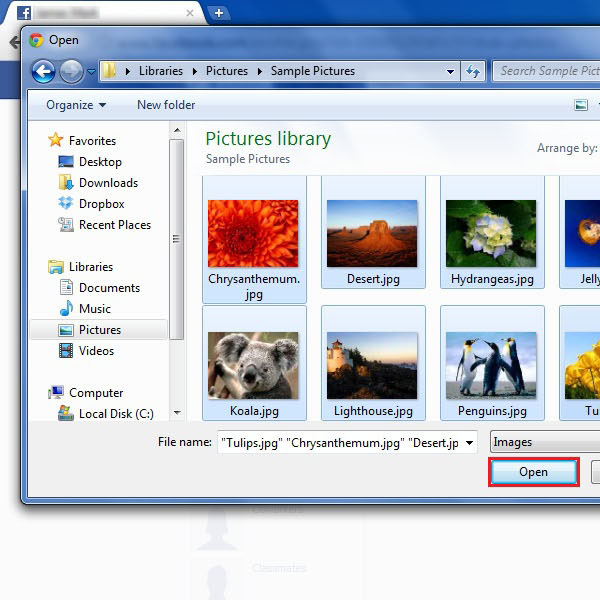
Task: Open the Organize menu
Action: coord(76,105)
